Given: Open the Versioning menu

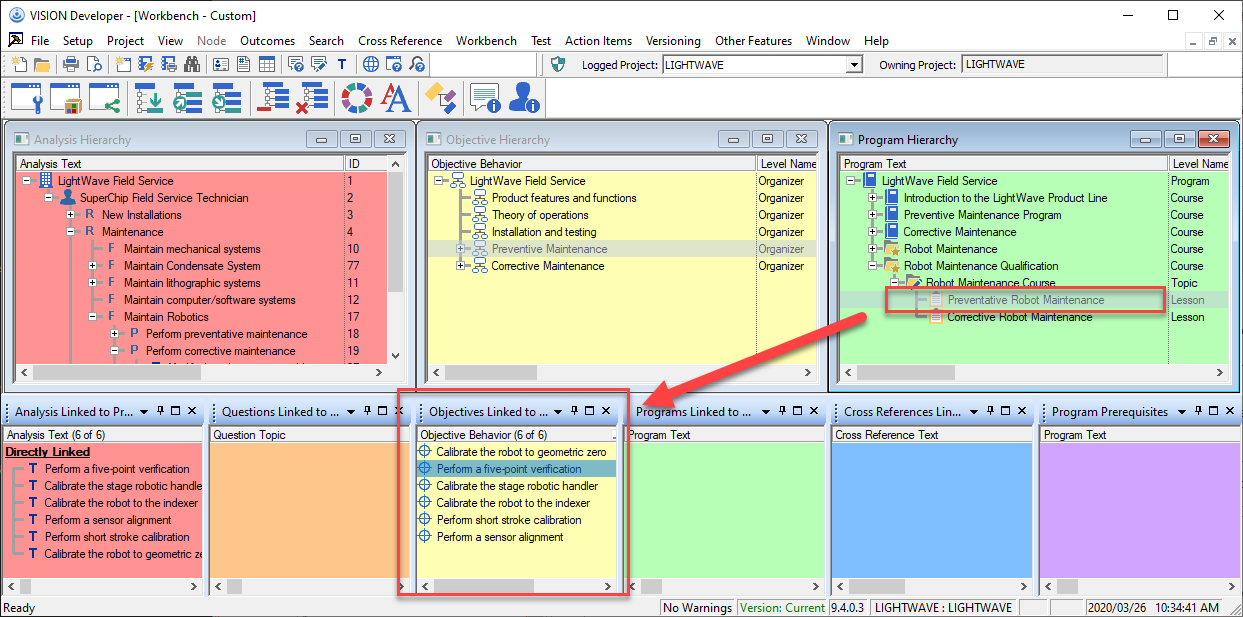Looking at the screenshot, I should (673, 41).
